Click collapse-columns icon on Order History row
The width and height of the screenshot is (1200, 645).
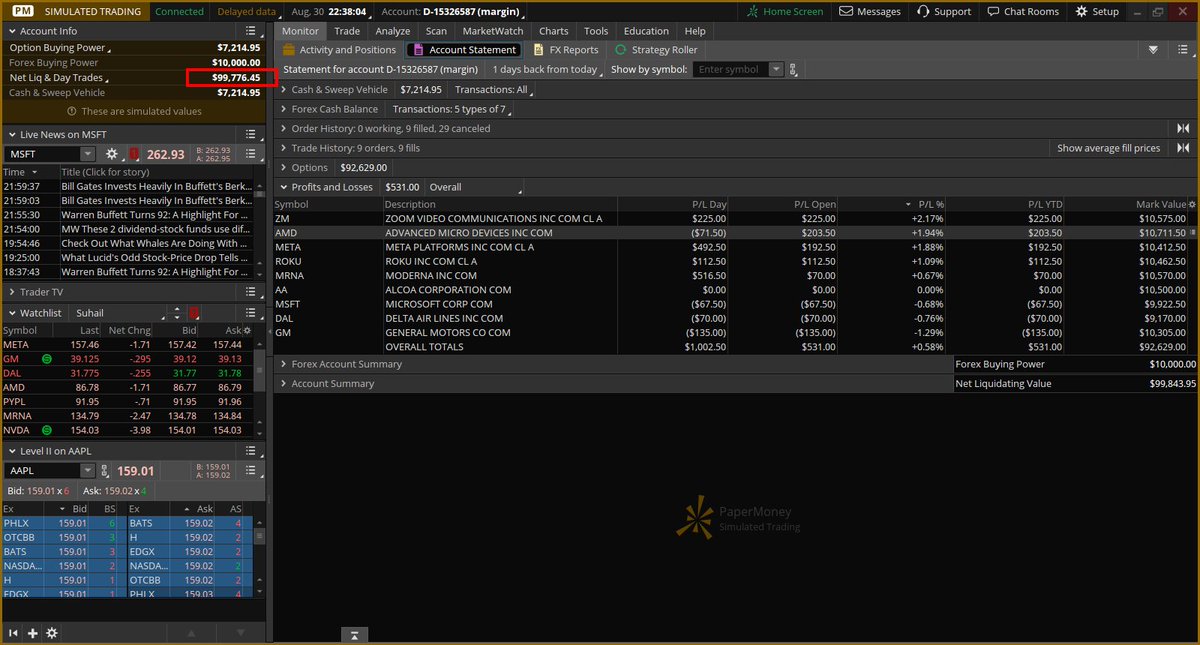[x=1183, y=128]
